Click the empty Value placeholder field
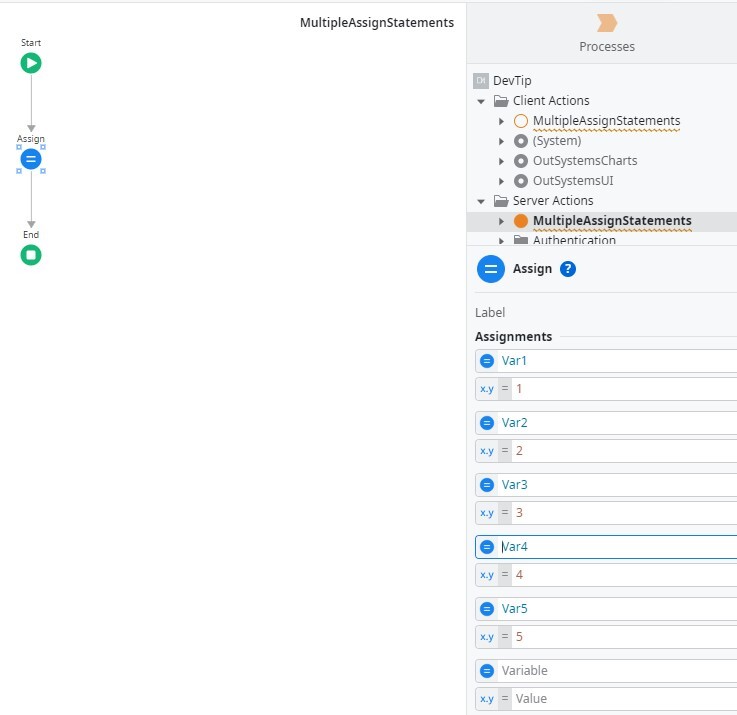Screen dimensions: 737x715 pos(620,699)
